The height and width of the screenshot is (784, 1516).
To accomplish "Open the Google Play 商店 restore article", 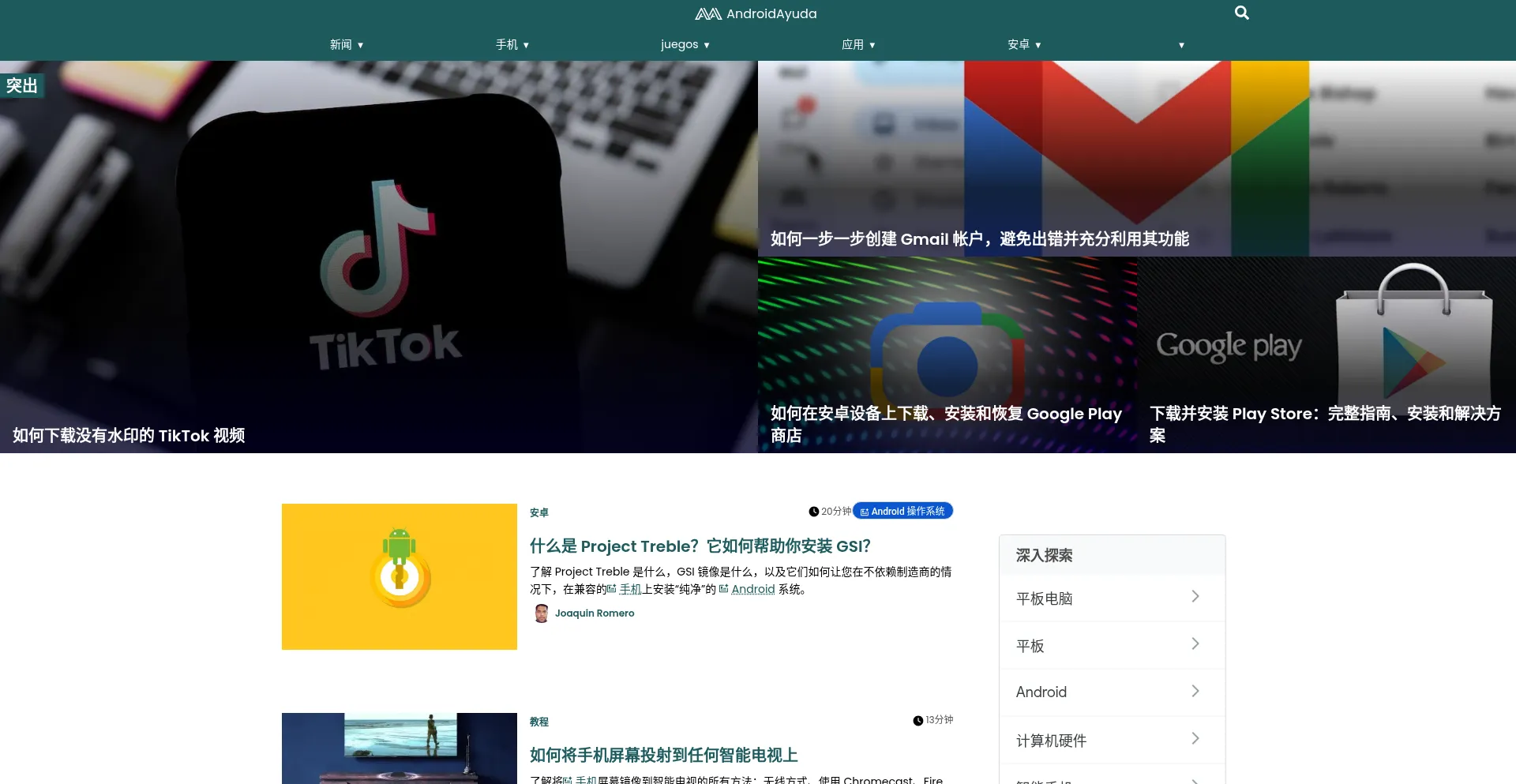I will (946, 424).
